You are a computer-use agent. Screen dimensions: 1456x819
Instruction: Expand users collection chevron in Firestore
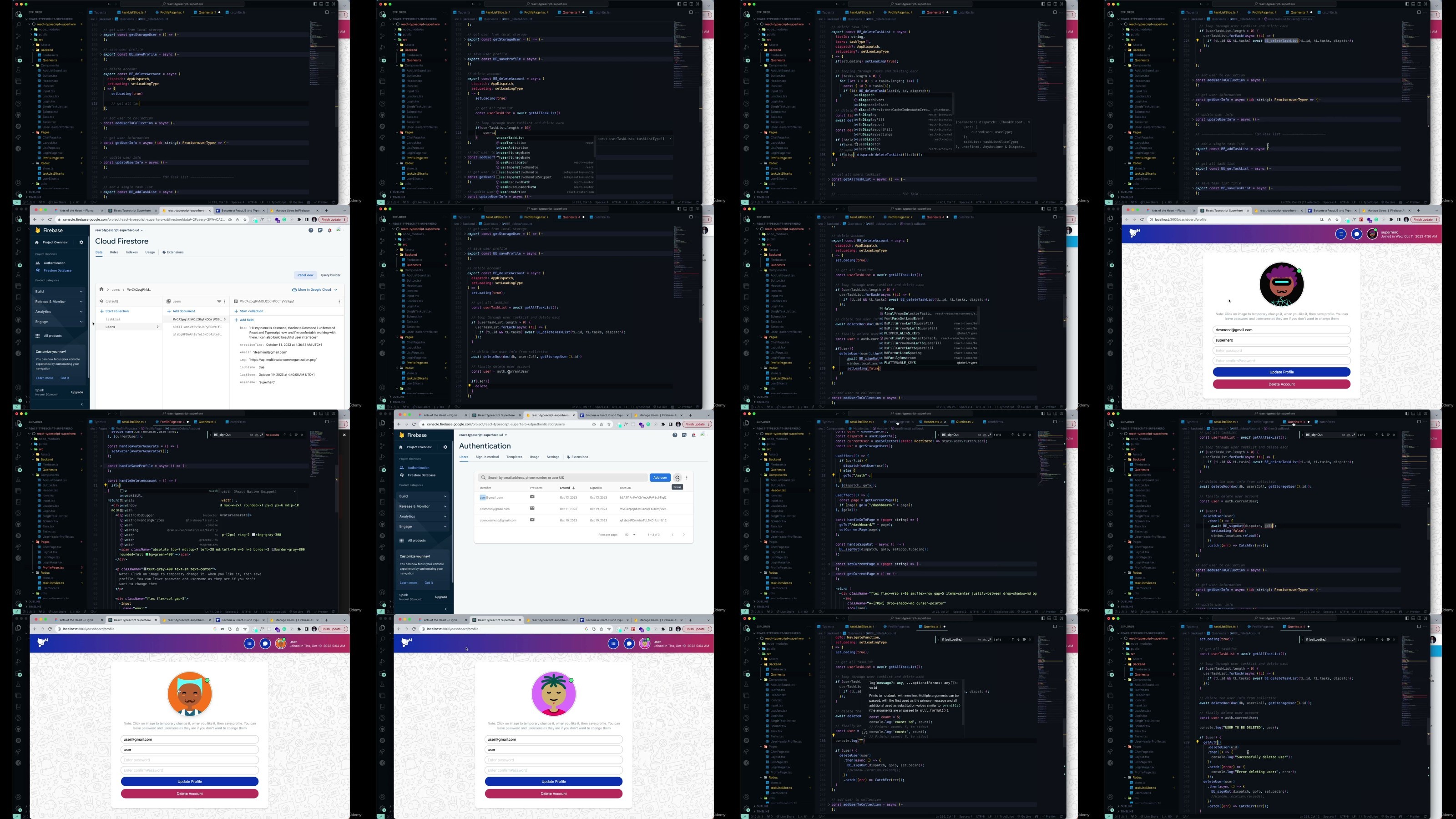click(x=157, y=327)
